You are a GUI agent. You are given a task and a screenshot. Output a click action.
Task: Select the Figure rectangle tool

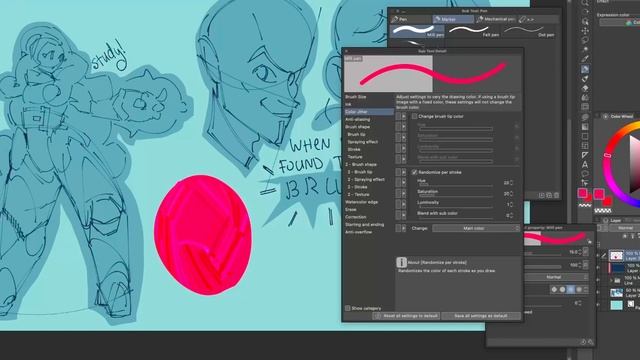585,136
